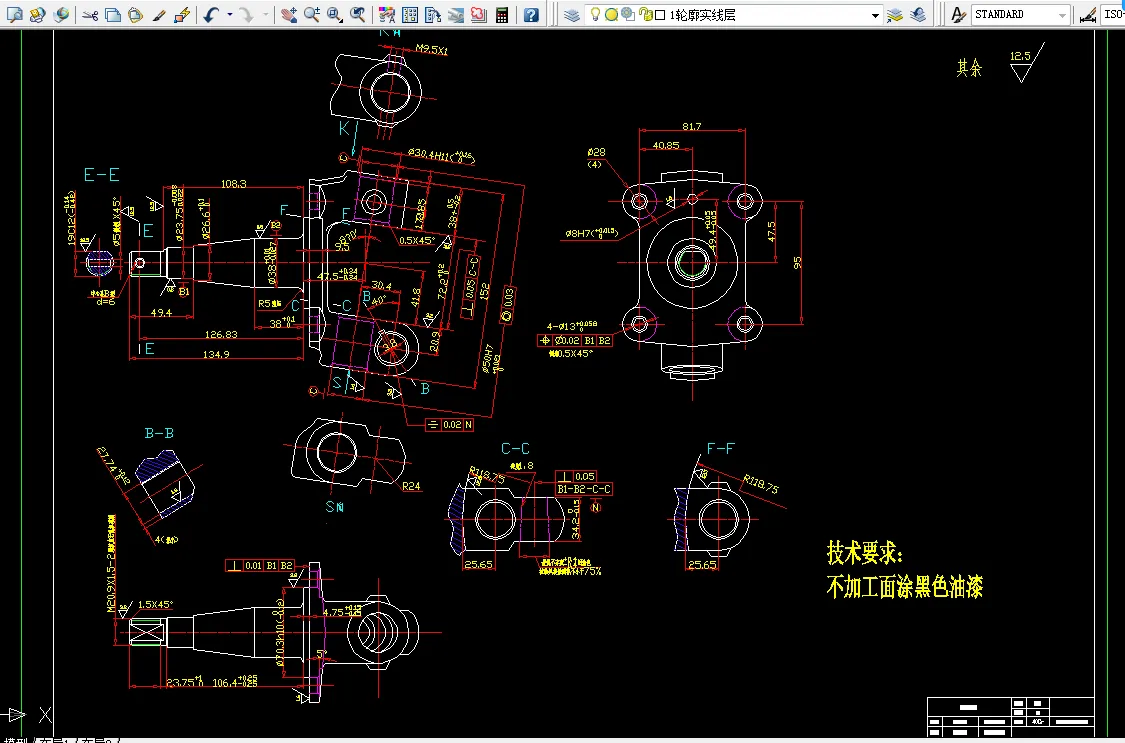Click the greyed Redo arrow
The image size is (1125, 743).
coord(247,14)
